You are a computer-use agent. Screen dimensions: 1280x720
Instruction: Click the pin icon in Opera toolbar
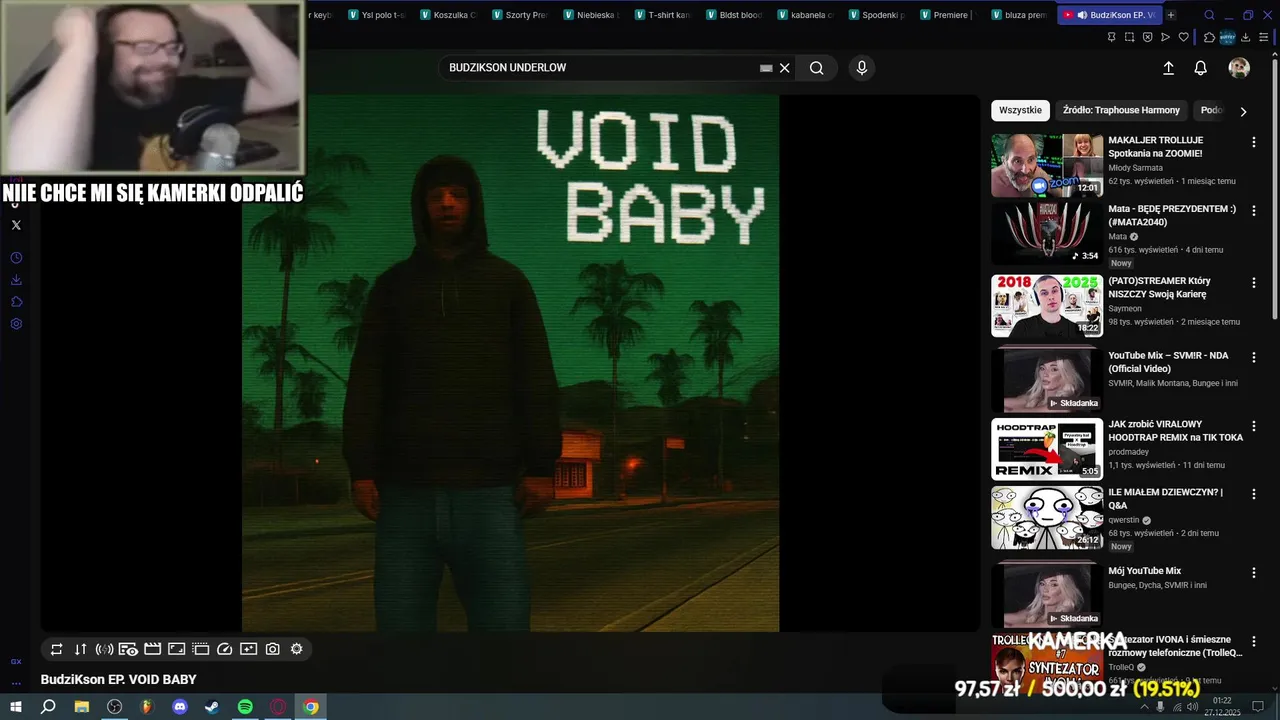click(1111, 37)
